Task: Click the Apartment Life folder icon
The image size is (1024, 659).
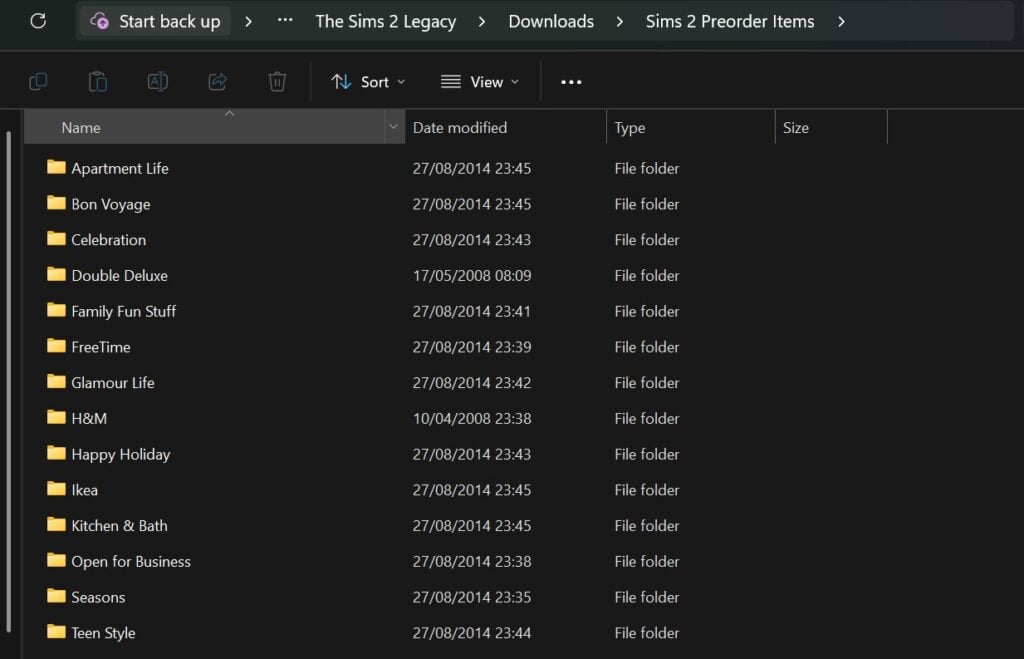Action: tap(56, 167)
